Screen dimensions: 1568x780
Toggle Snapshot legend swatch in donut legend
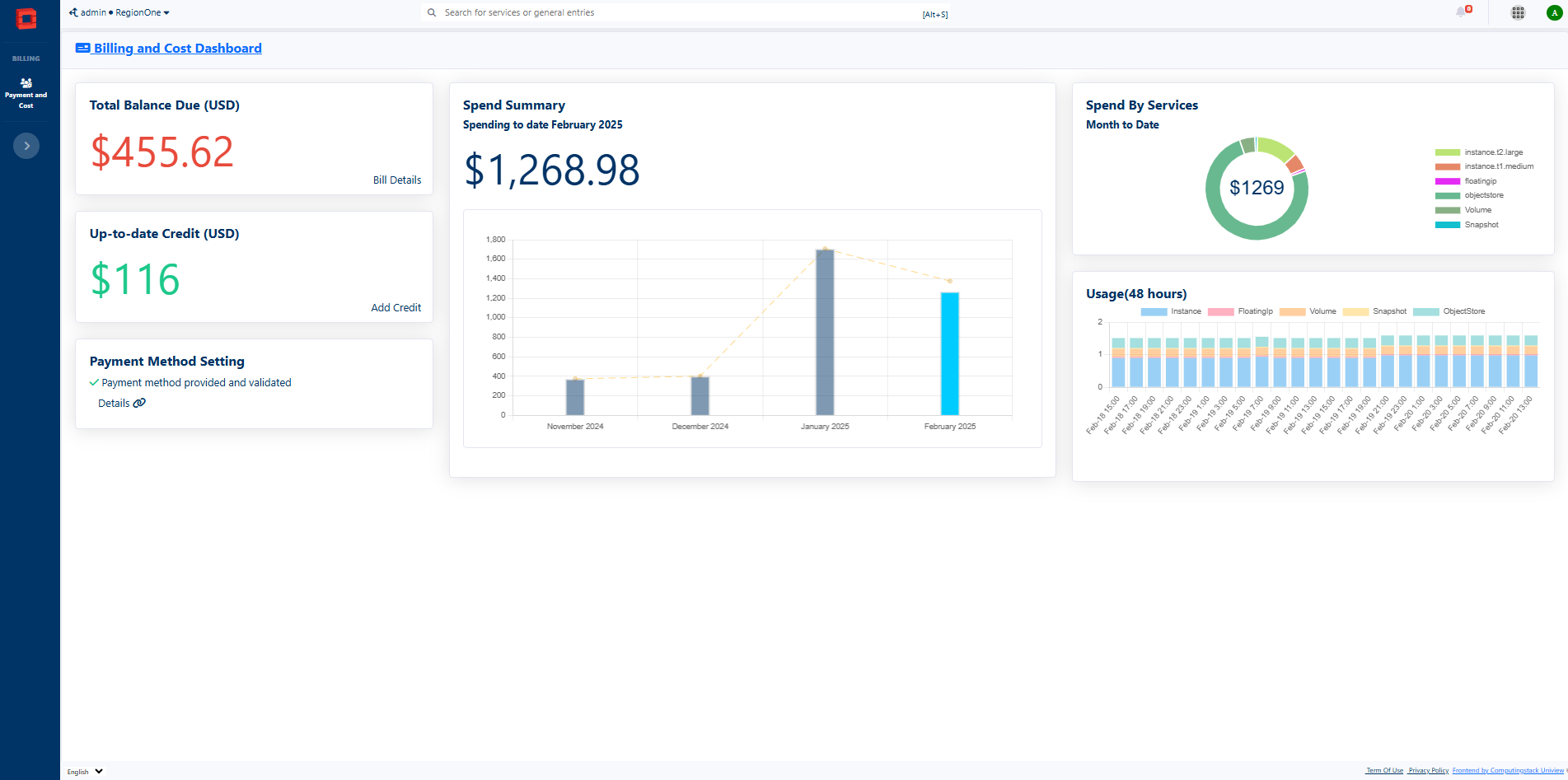point(1448,225)
